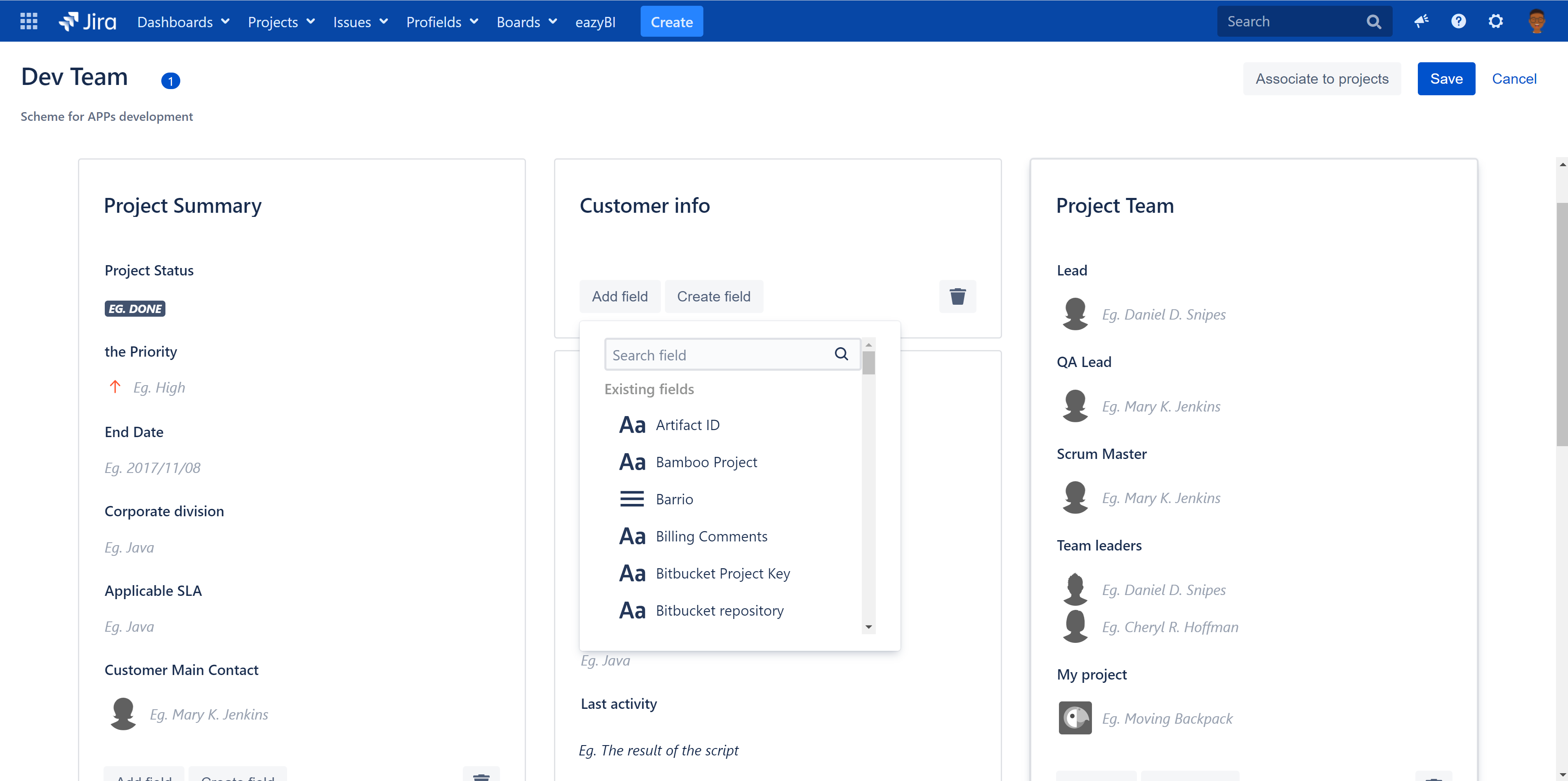Open your profile avatar menu
Screen dimensions: 1568x781
pyautogui.click(x=1536, y=21)
